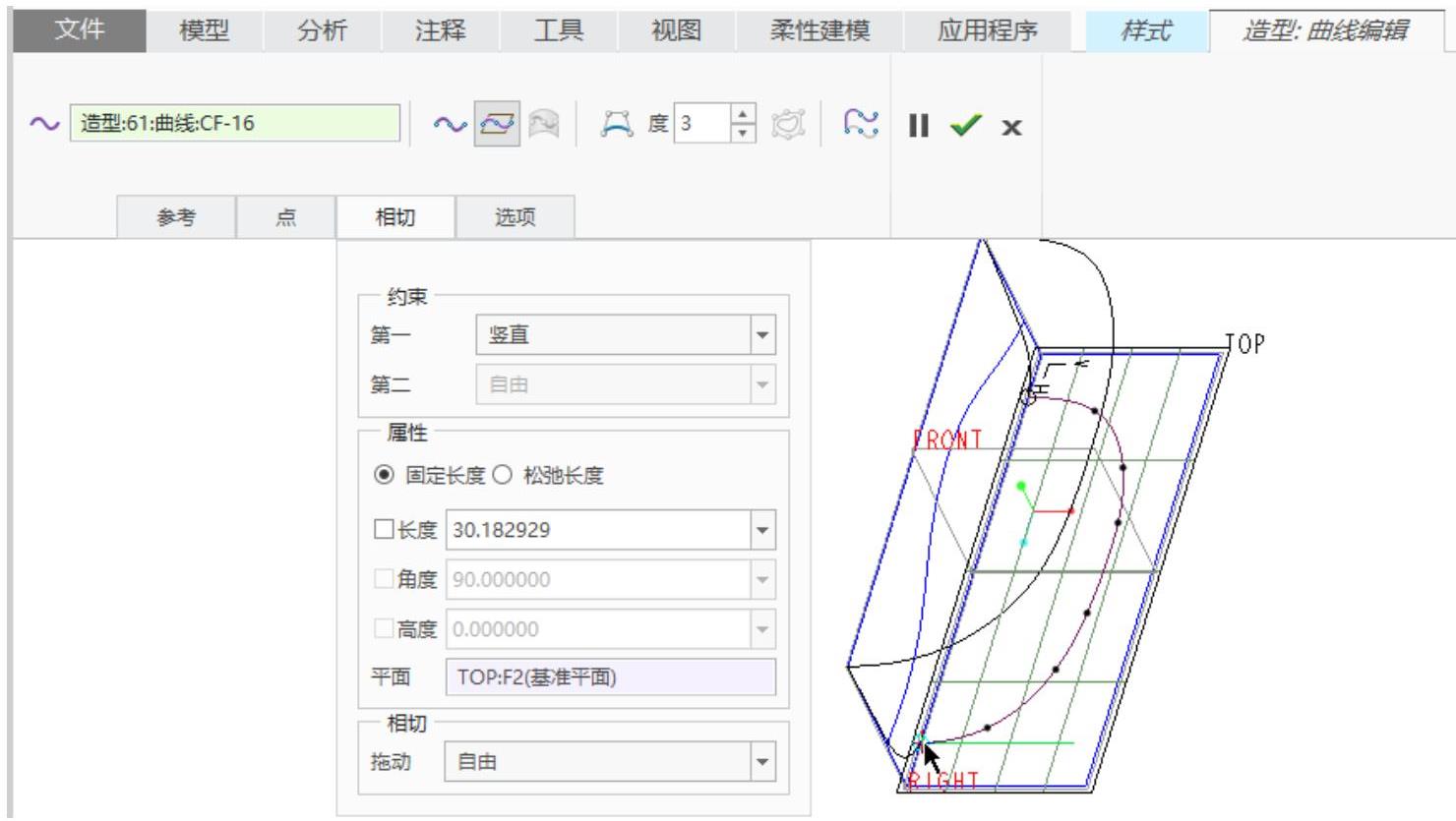The image size is (1456, 821).
Task: Toggle the 角度 checkbox
Action: pos(385,579)
